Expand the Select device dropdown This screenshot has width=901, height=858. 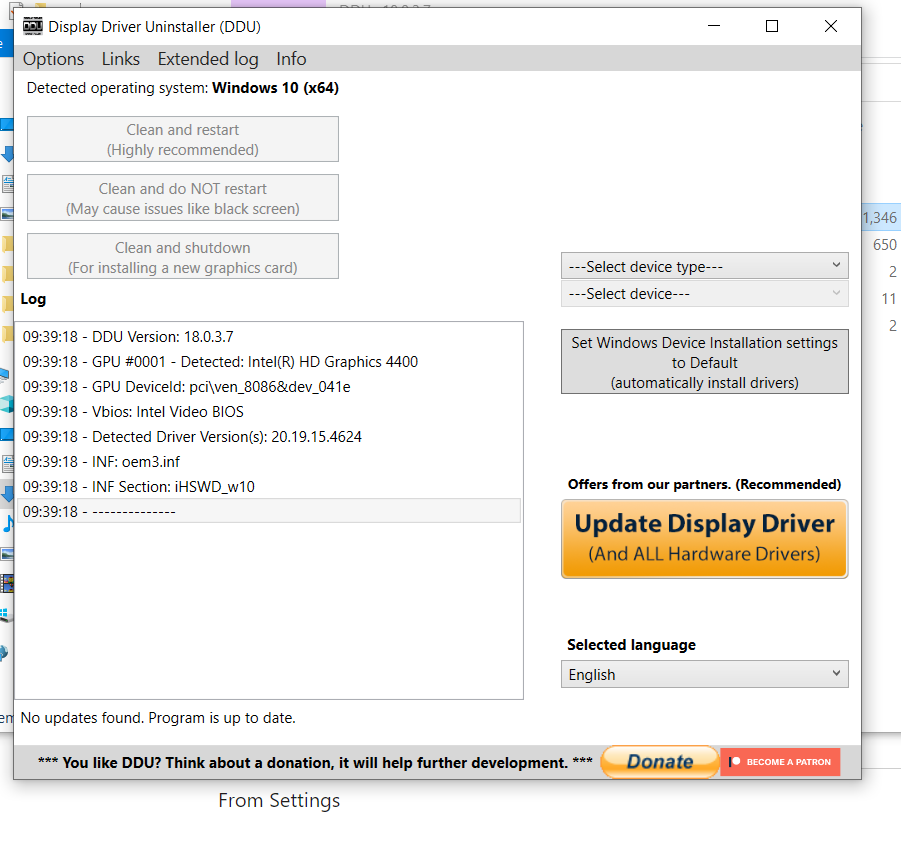pyautogui.click(x=704, y=294)
